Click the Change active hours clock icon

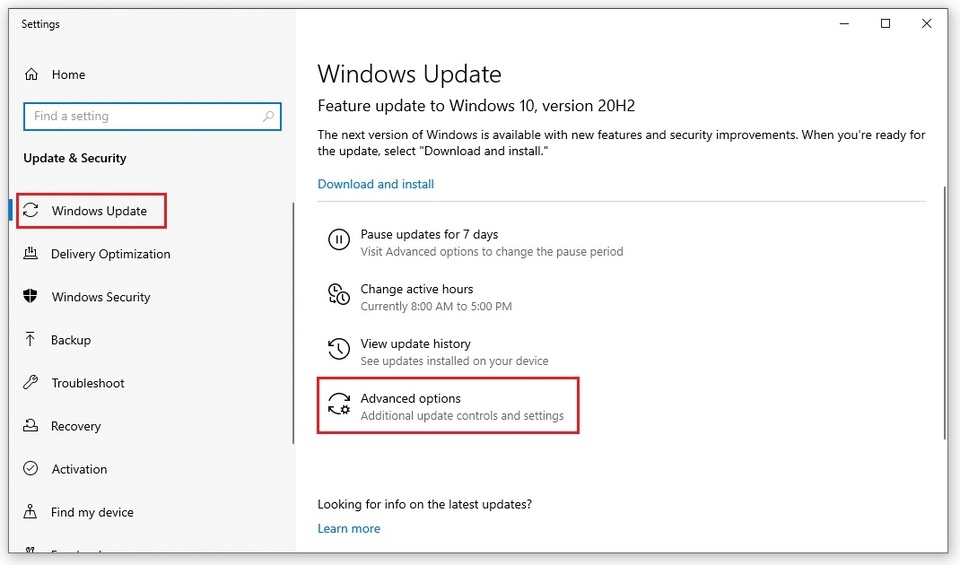tap(339, 294)
